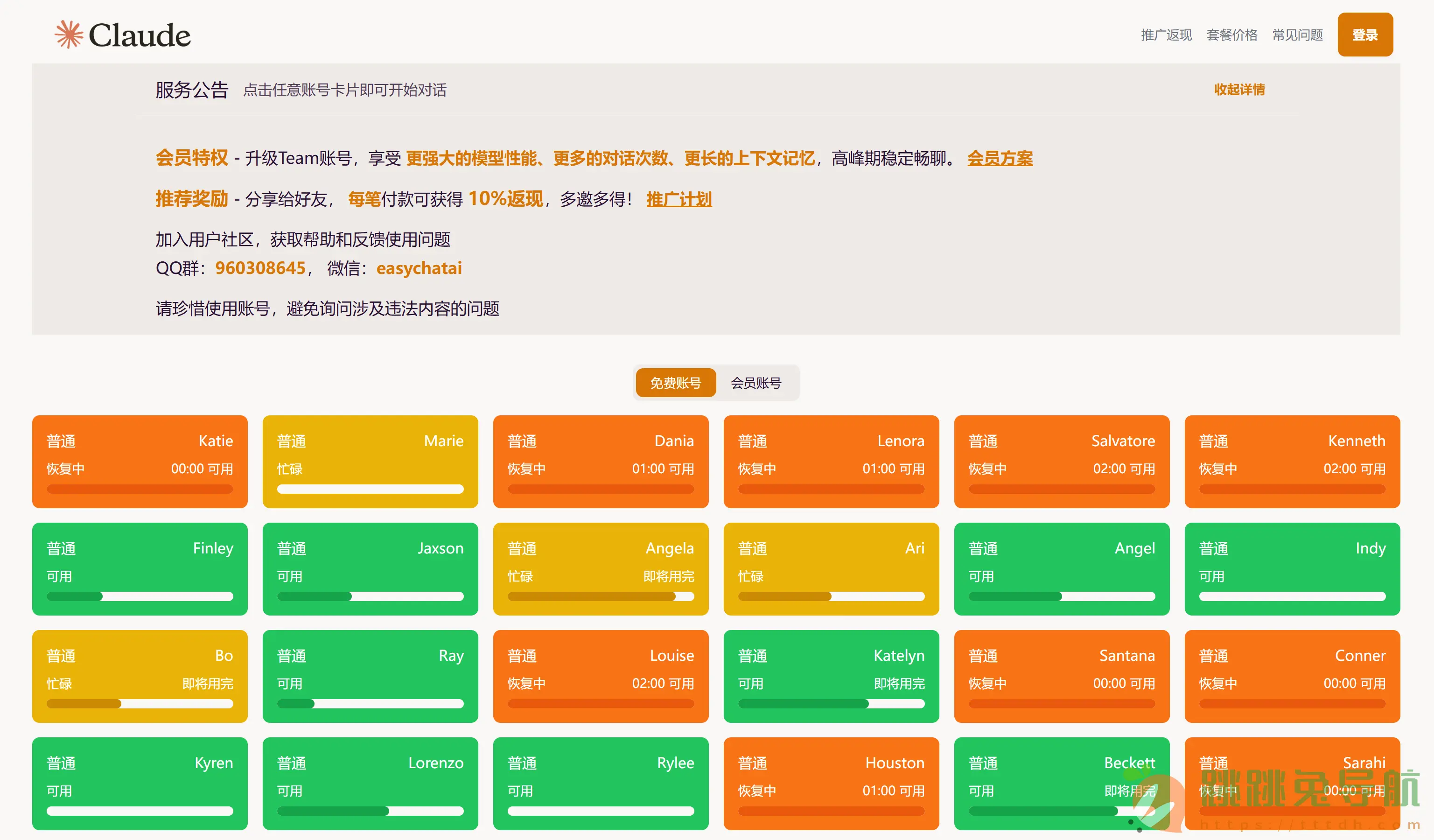
Task: Click Lorenzo's usage progress bar
Action: tap(371, 812)
